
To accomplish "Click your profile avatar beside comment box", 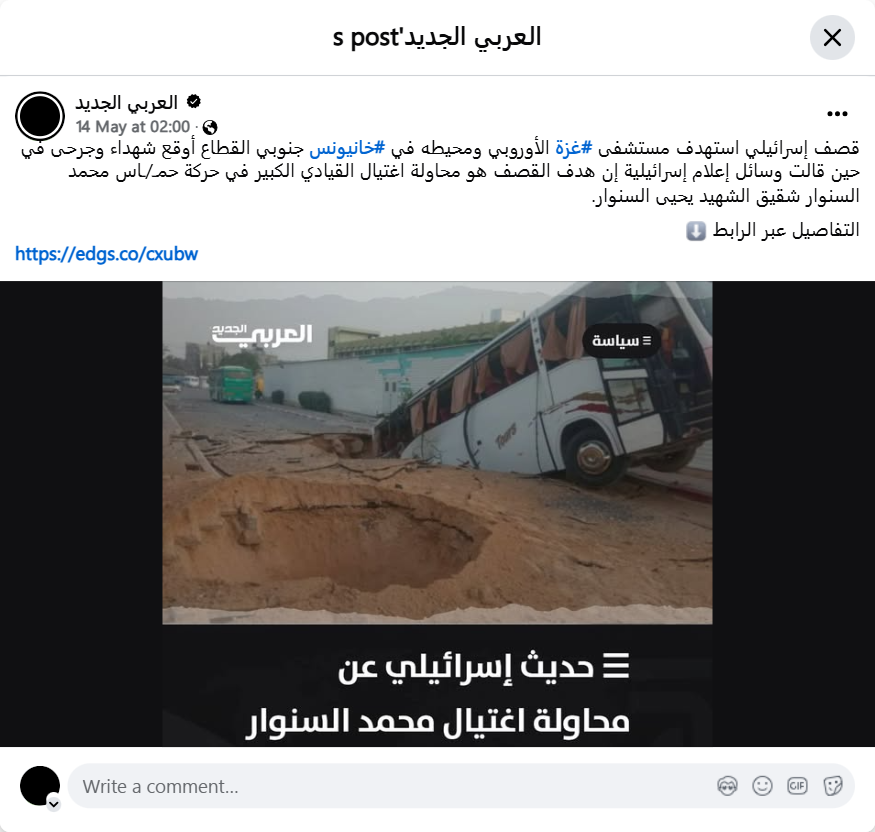I will coord(40,786).
